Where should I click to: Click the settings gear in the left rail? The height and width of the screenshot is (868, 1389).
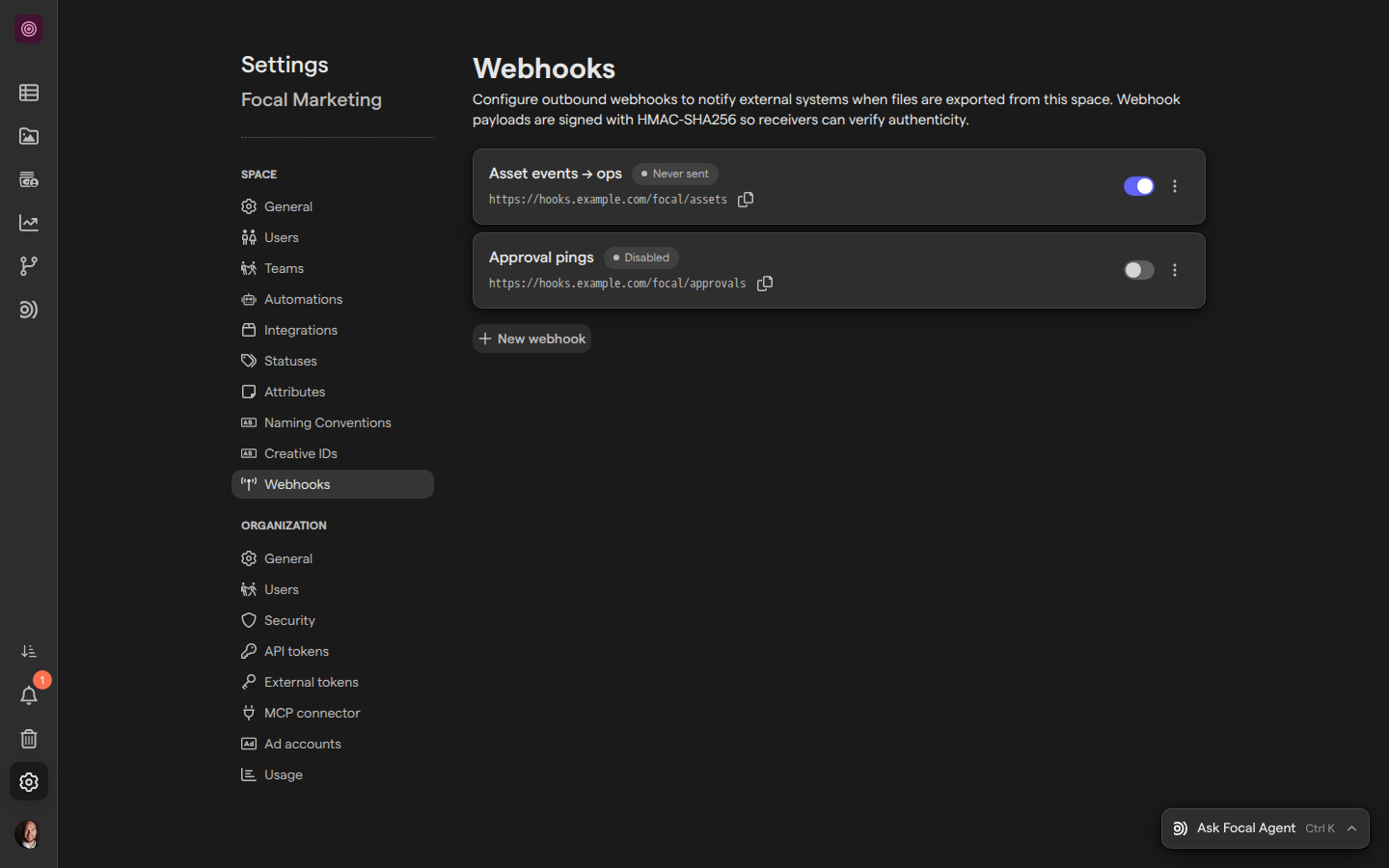(29, 782)
